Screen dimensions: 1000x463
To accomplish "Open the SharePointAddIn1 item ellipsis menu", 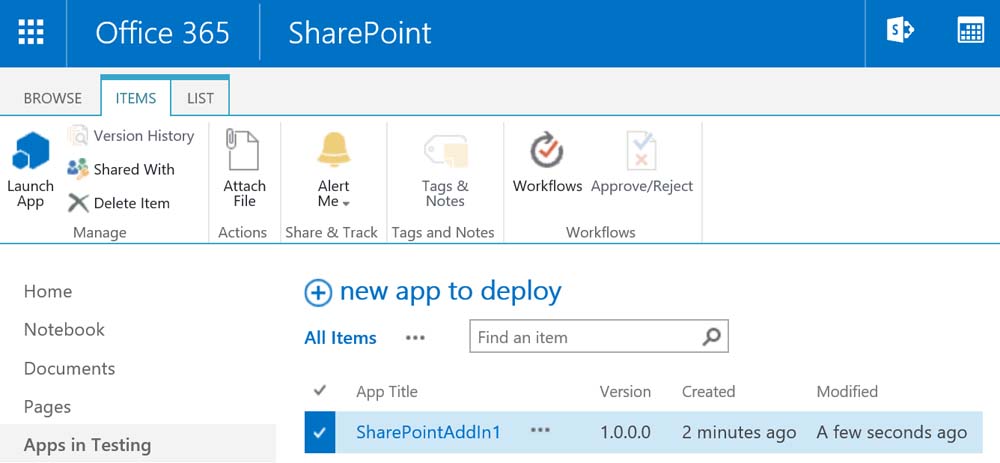I will point(540,431).
